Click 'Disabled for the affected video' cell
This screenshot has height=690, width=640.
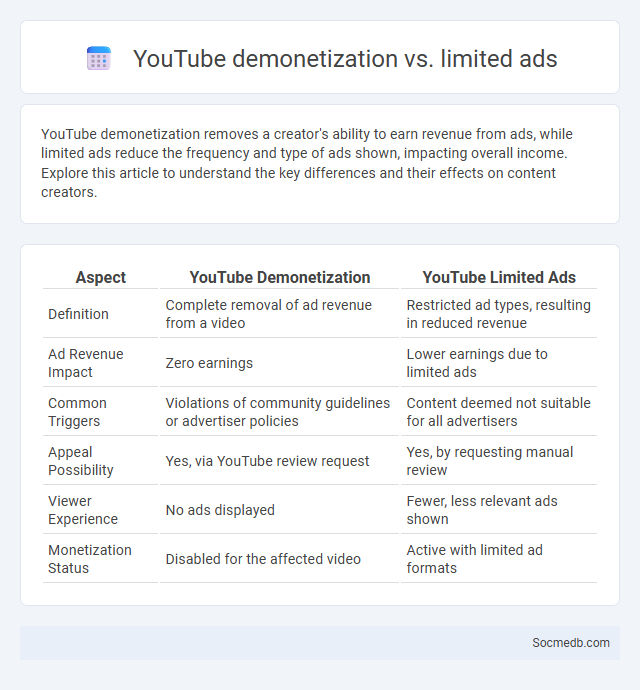[263, 559]
